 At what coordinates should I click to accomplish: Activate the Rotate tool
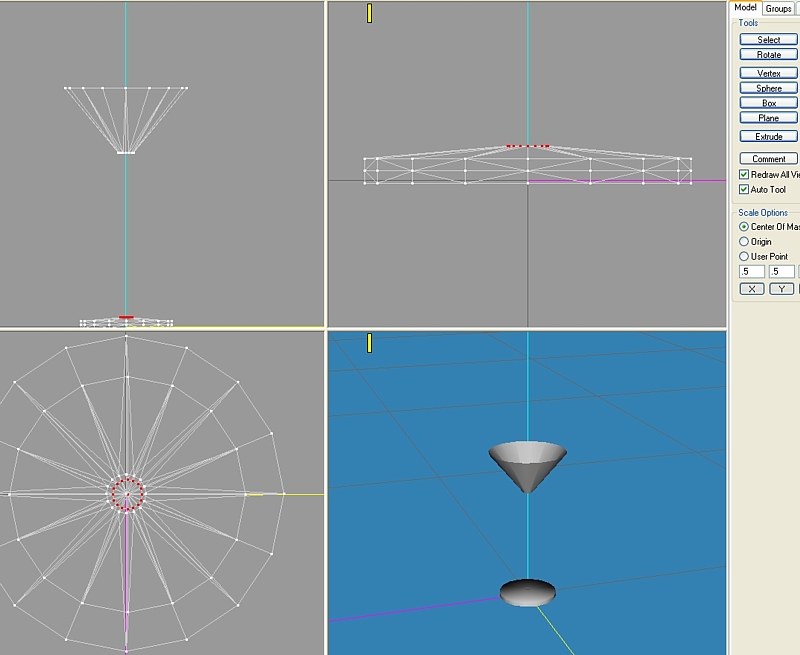(x=768, y=55)
